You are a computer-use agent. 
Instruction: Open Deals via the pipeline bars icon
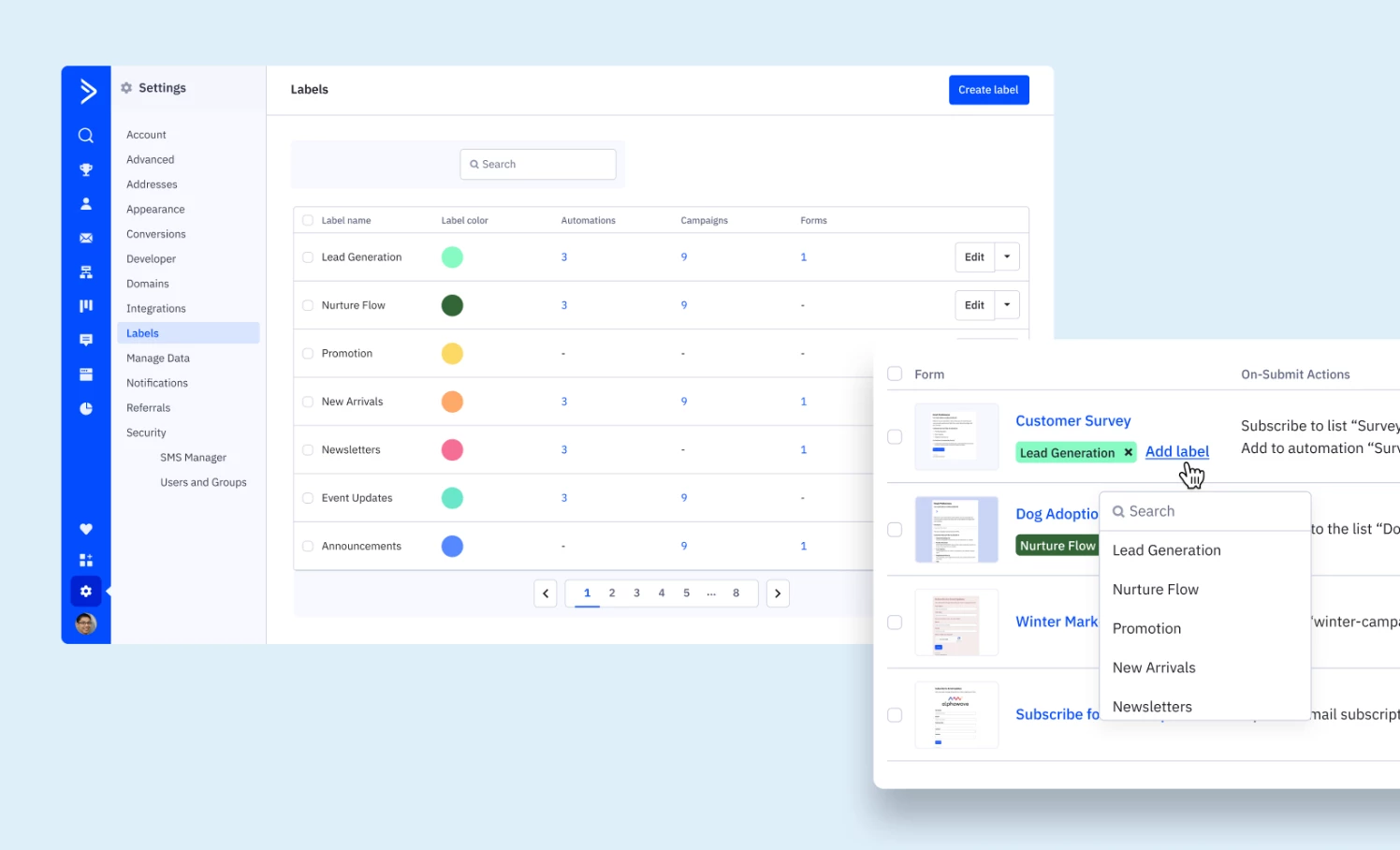86,306
